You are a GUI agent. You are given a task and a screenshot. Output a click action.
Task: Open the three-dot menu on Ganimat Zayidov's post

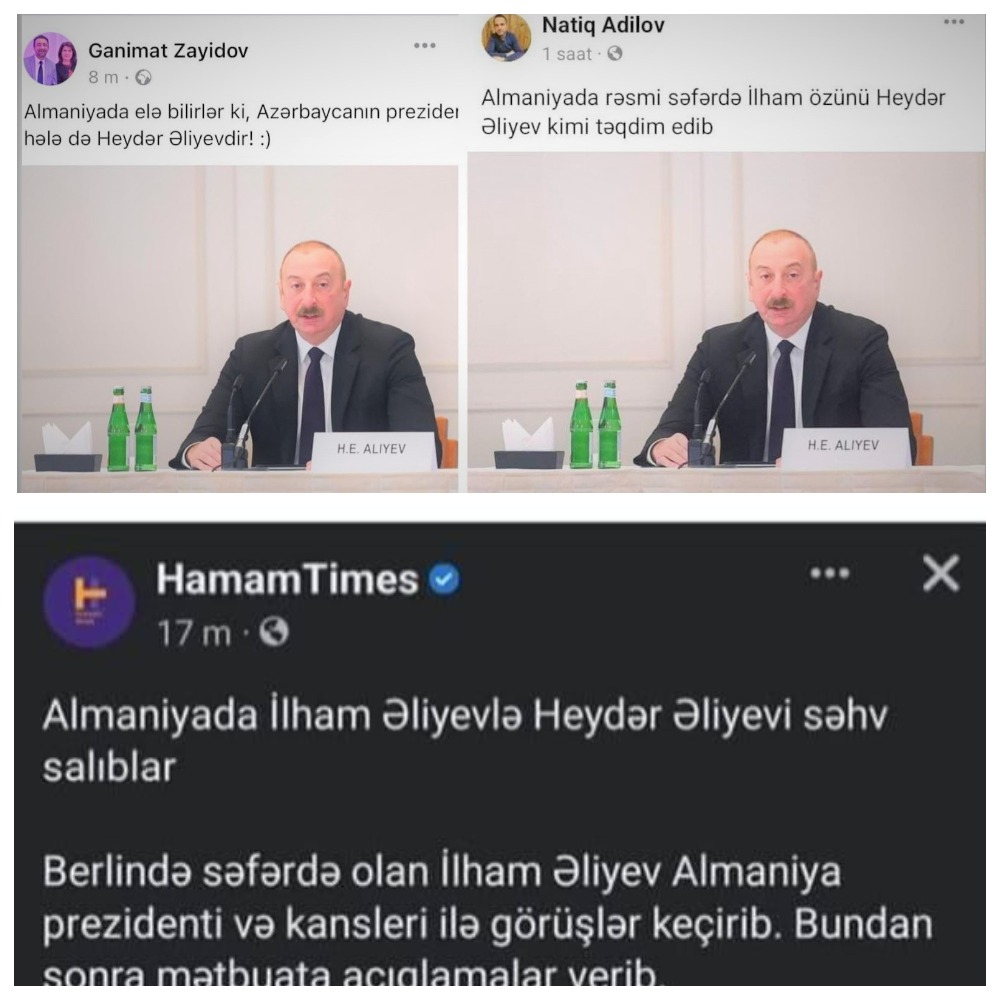coord(425,45)
